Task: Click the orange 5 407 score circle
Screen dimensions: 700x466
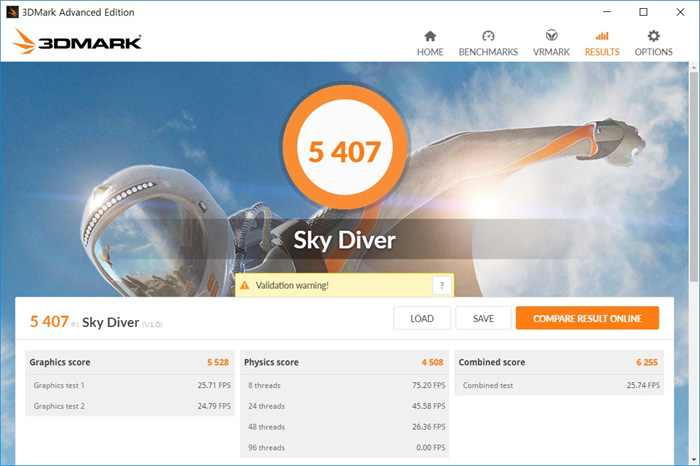Action: [345, 147]
